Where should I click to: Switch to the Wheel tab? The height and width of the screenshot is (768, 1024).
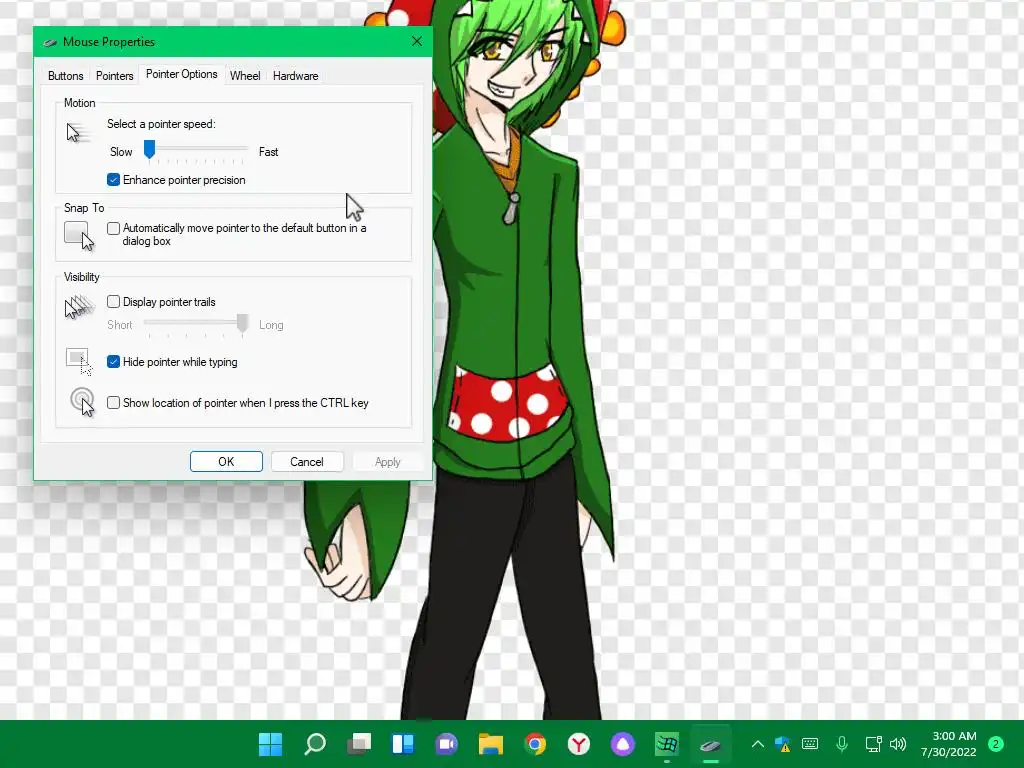pyautogui.click(x=245, y=76)
